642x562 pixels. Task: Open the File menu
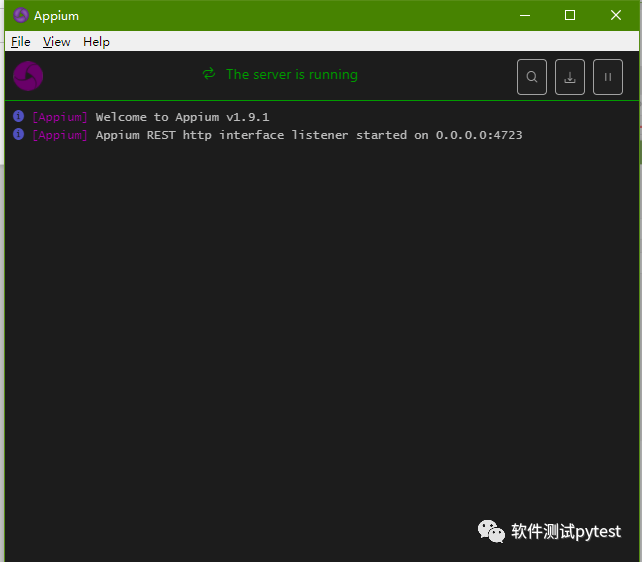click(x=20, y=42)
